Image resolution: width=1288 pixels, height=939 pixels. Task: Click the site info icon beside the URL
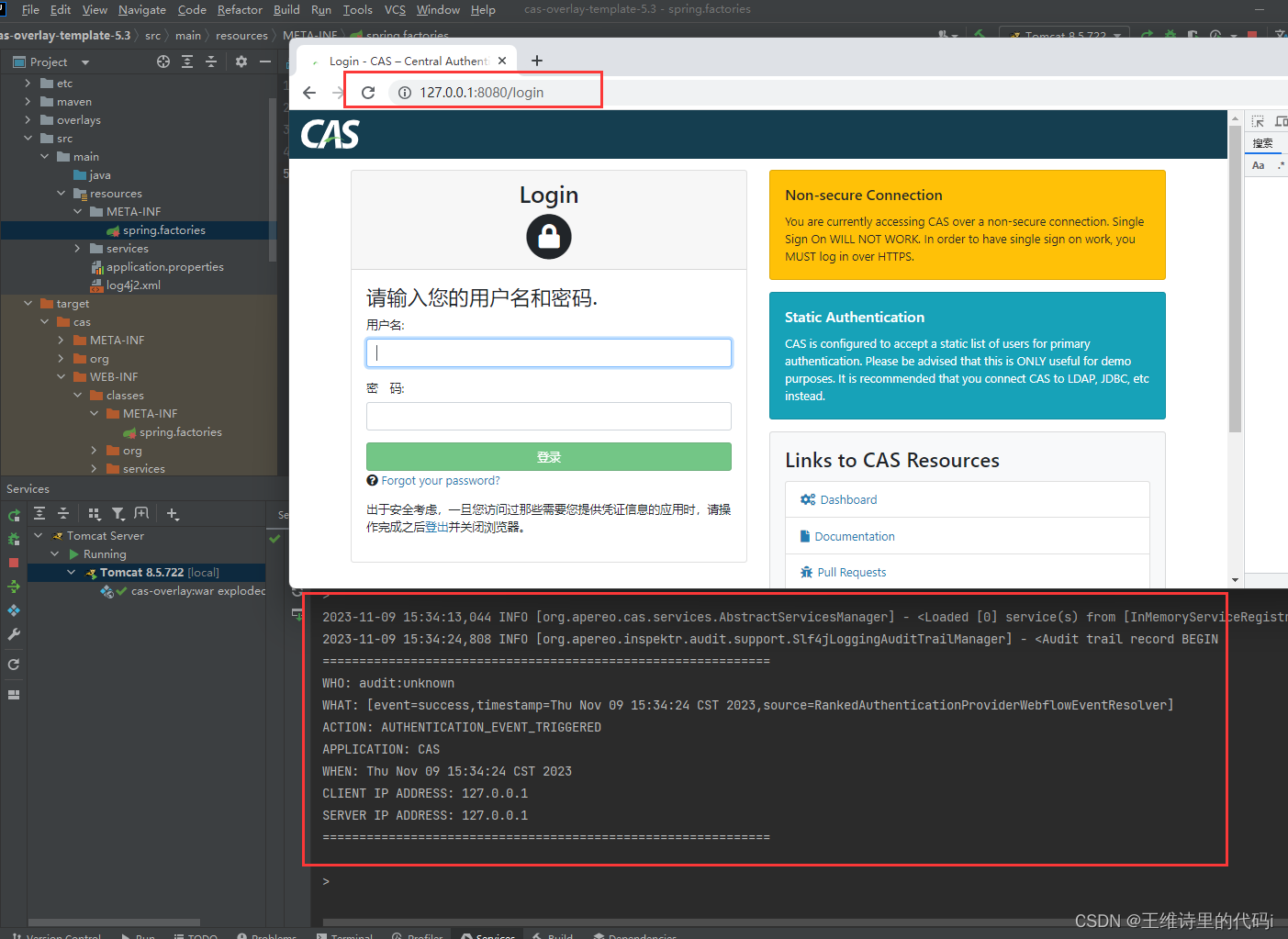[x=404, y=93]
